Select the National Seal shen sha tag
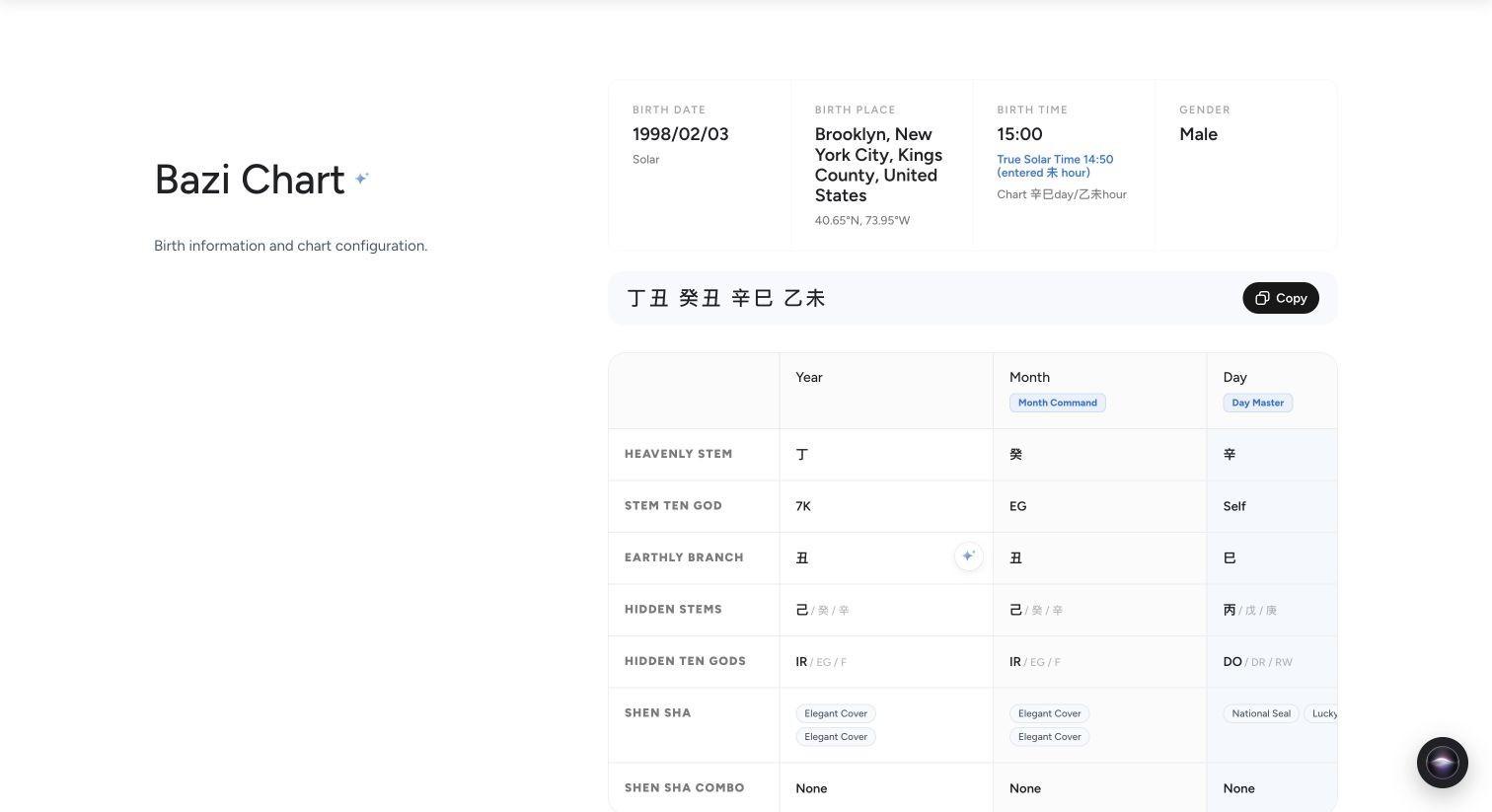This screenshot has width=1492, height=812. pyautogui.click(x=1261, y=713)
